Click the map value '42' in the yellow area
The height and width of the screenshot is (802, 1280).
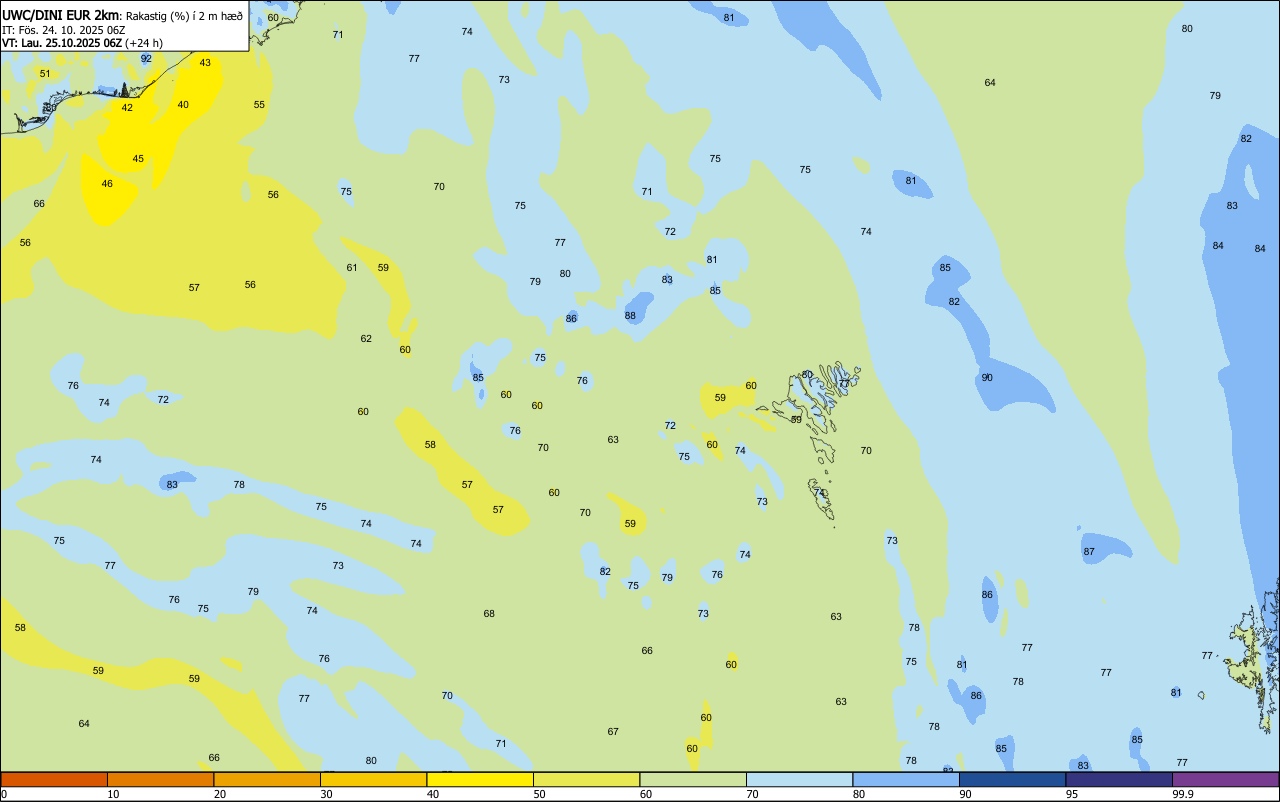coord(127,108)
